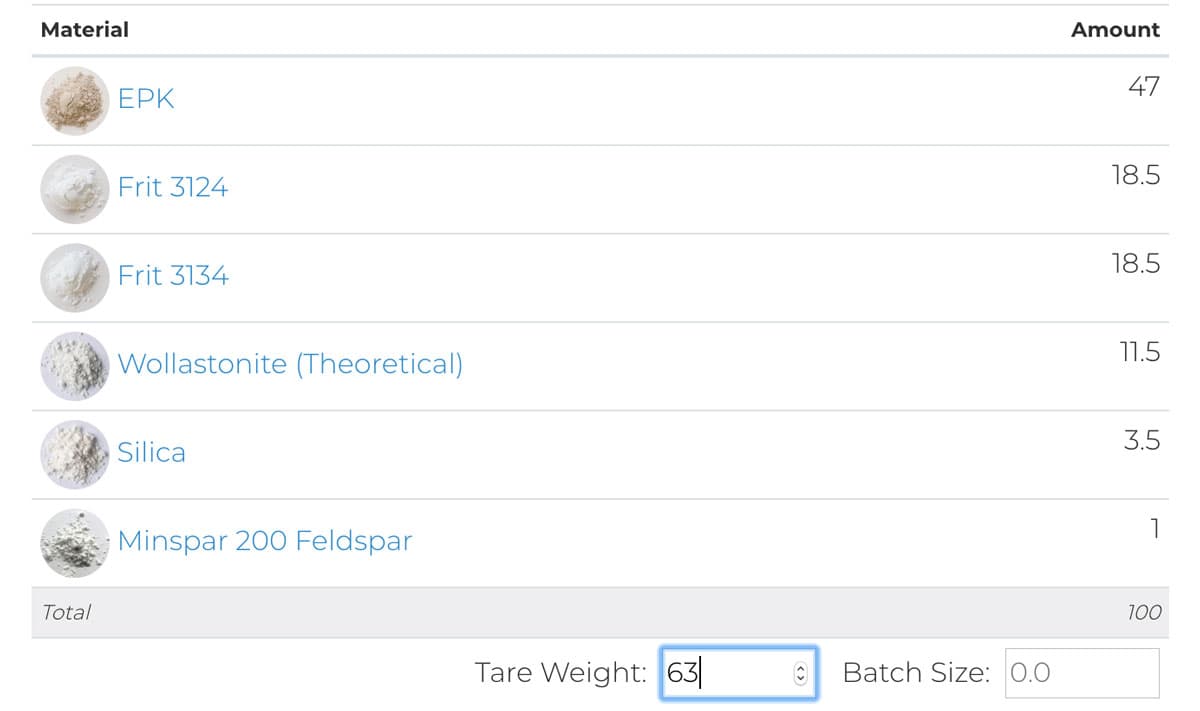The height and width of the screenshot is (711, 1200).
Task: Click the Silica material thumbnail
Action: pos(74,453)
